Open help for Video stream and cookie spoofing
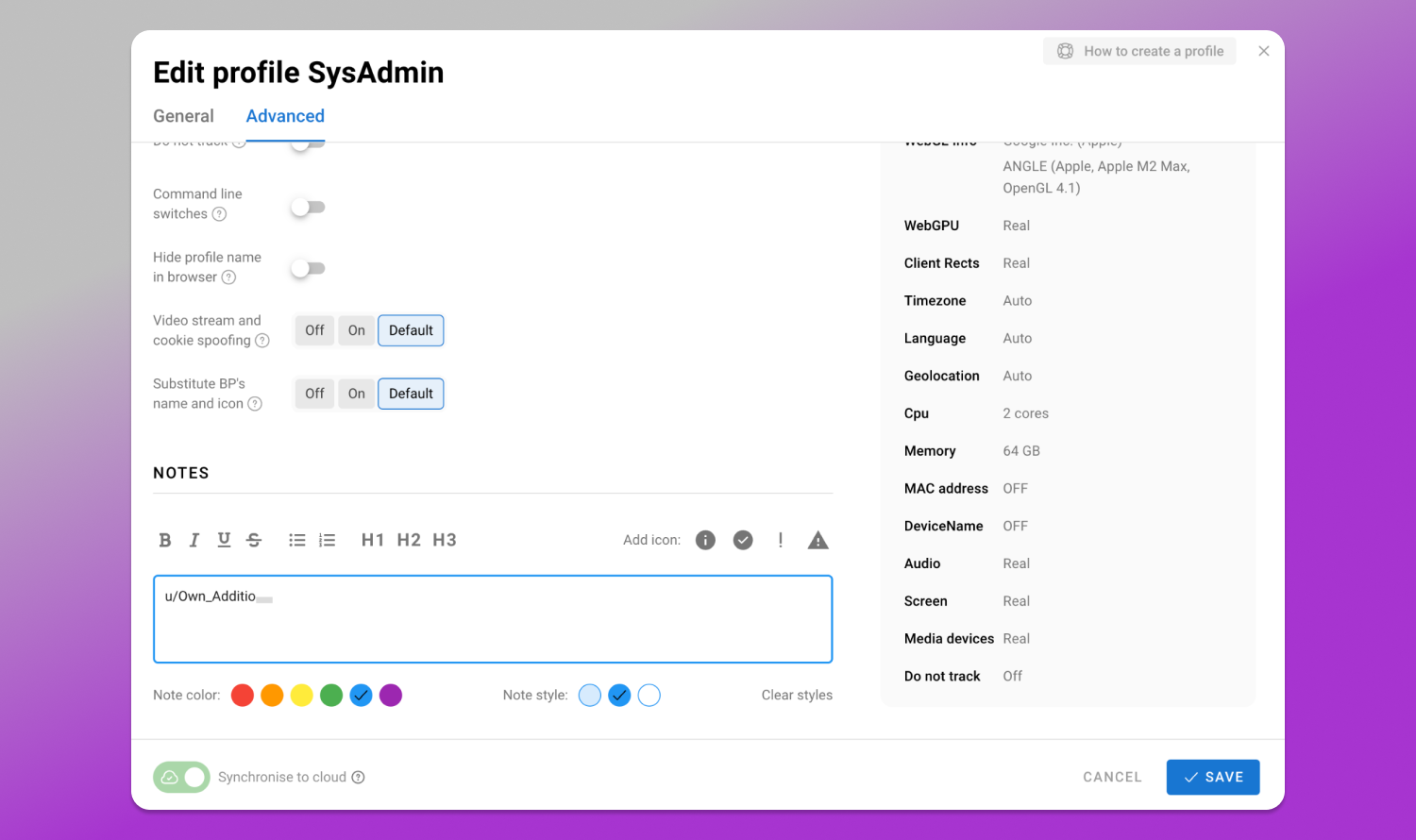 [262, 341]
